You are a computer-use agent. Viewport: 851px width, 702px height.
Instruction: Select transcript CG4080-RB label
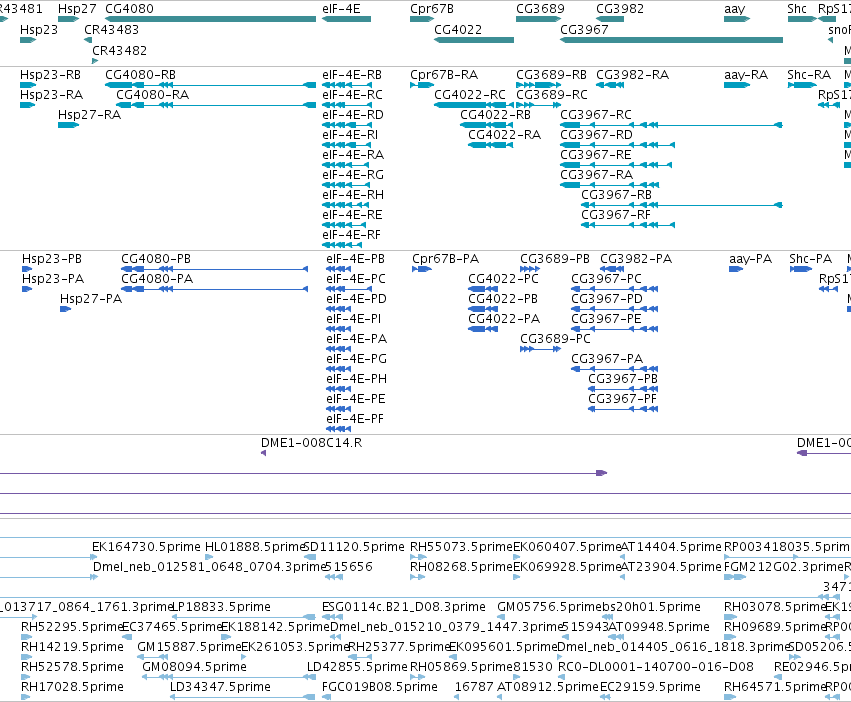tap(141, 74)
